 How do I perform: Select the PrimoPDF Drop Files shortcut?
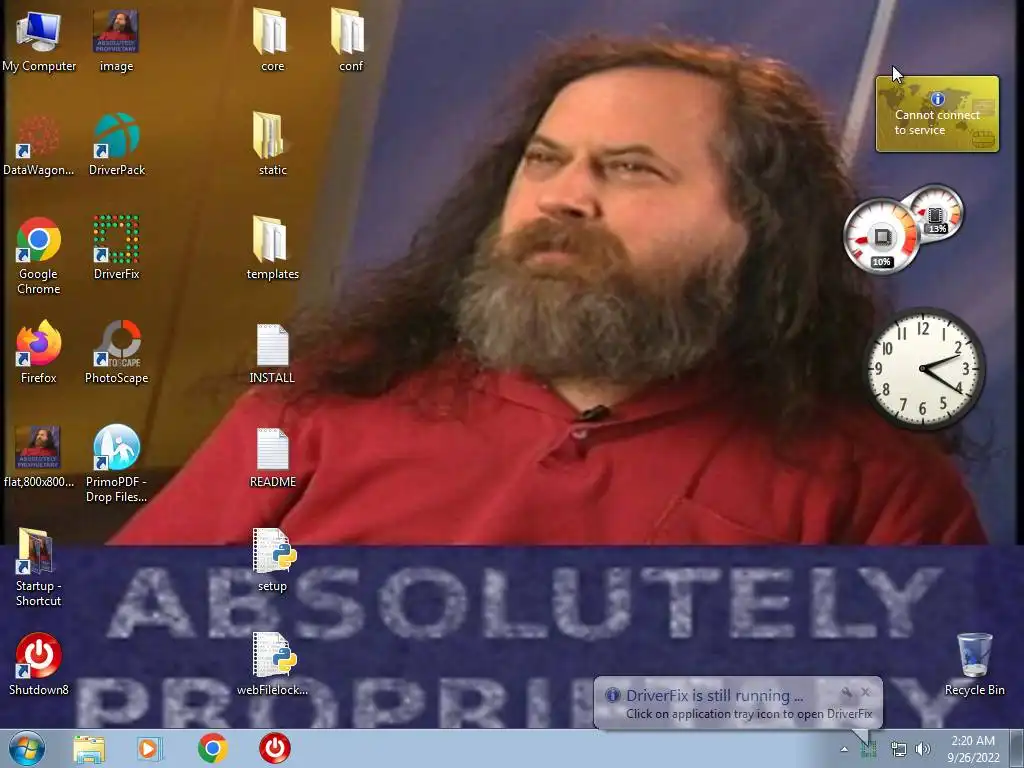[116, 464]
